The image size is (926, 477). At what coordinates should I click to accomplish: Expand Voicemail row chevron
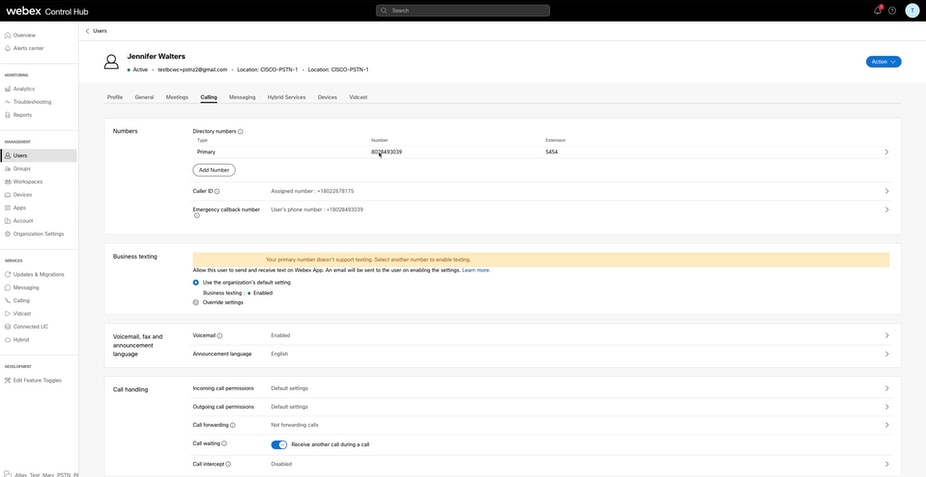[886, 335]
